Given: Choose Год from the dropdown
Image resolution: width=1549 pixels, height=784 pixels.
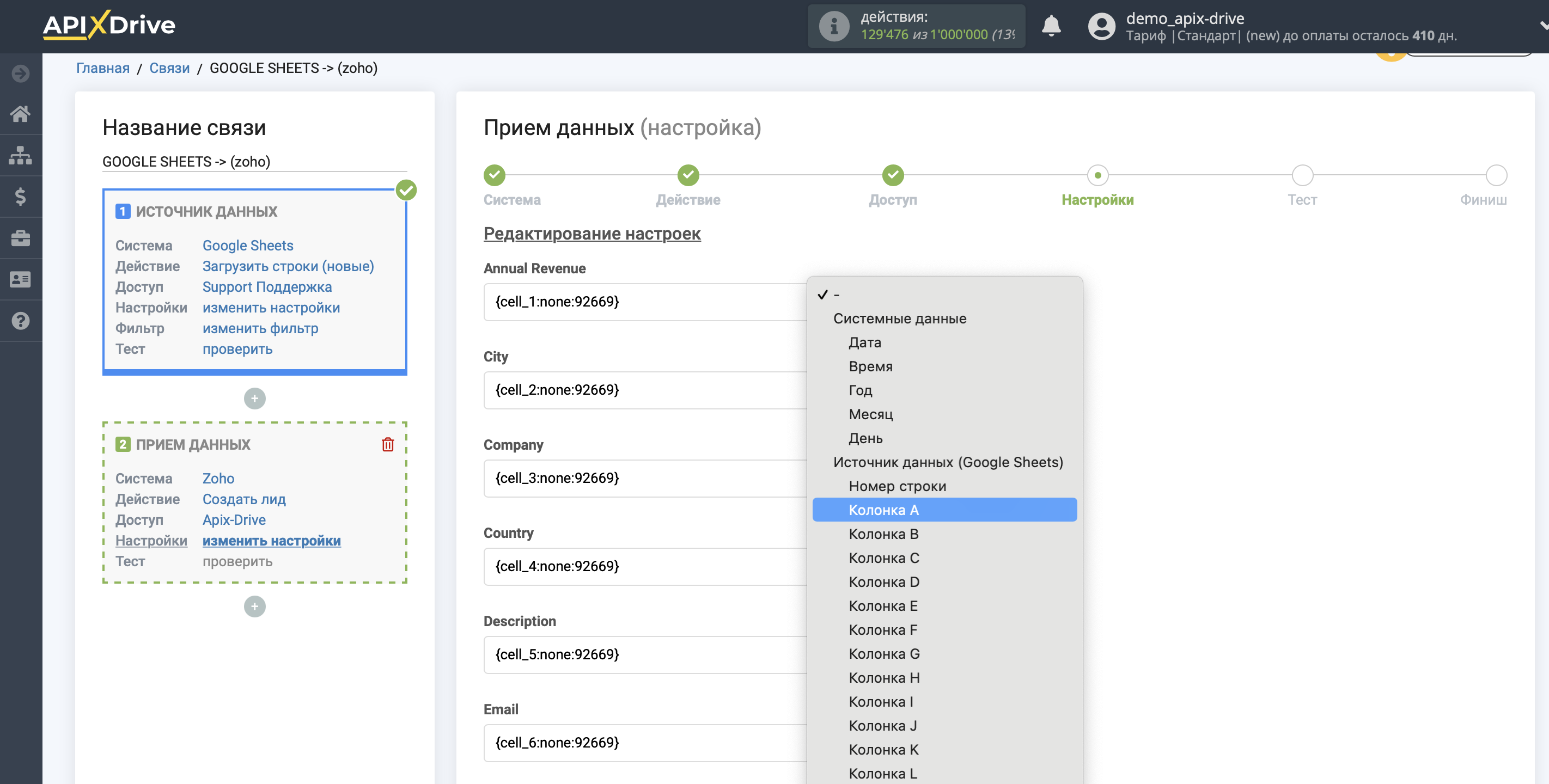Looking at the screenshot, I should point(944,390).
